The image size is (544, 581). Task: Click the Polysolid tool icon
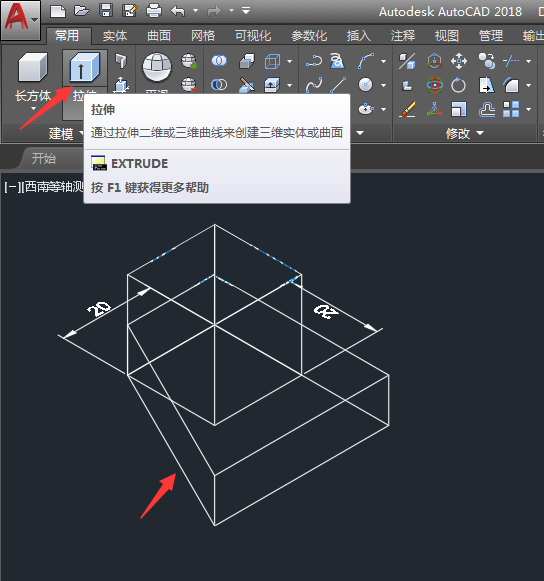[121, 61]
